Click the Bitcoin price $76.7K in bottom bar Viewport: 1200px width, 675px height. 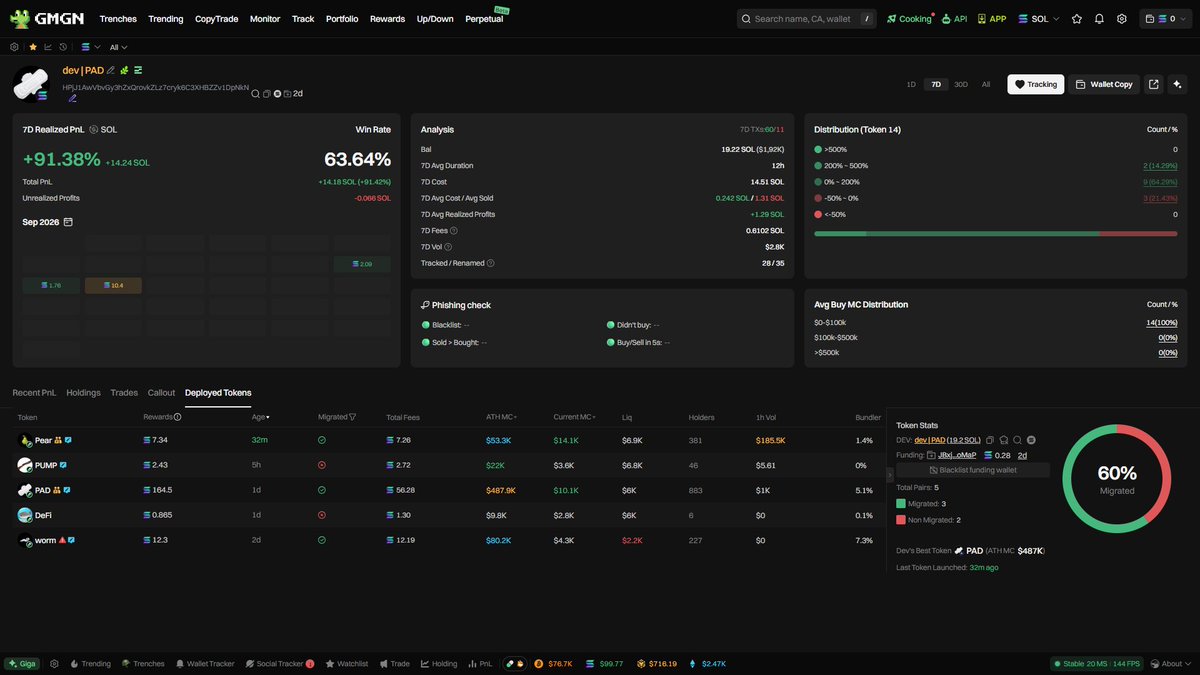pyautogui.click(x=552, y=663)
